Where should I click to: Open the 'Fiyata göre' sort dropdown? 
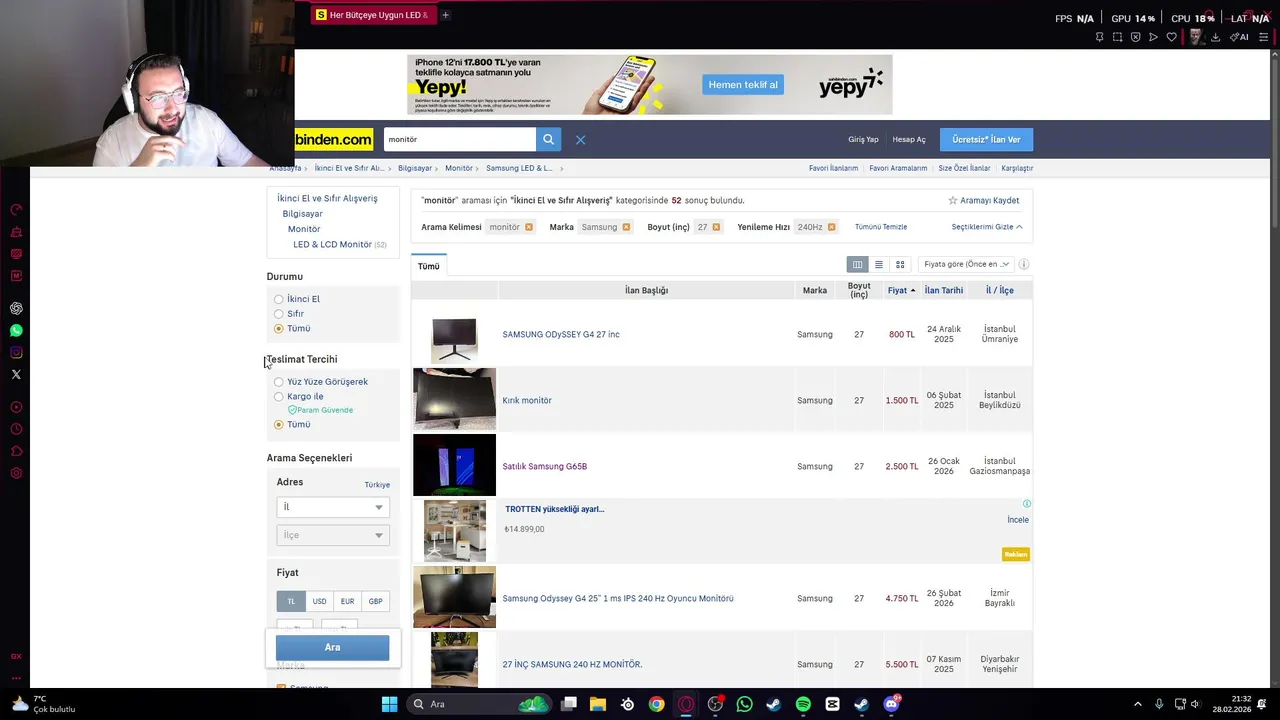[966, 264]
